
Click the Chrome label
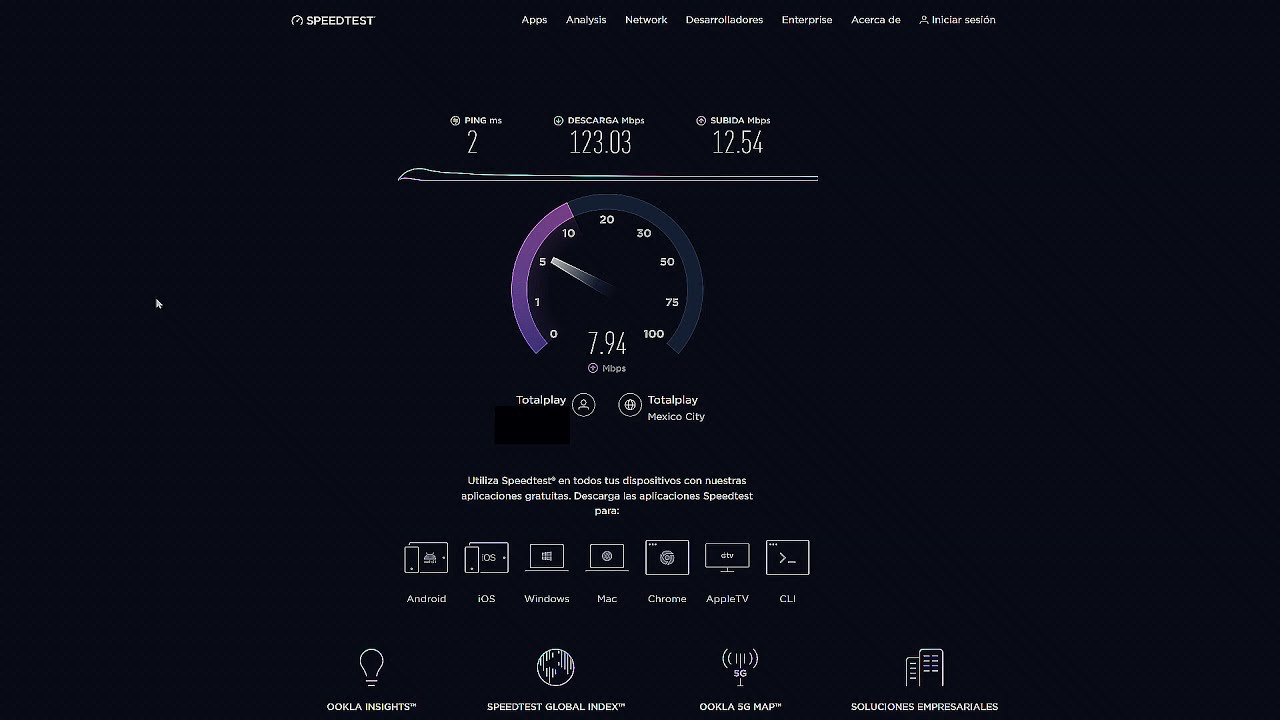coord(667,599)
